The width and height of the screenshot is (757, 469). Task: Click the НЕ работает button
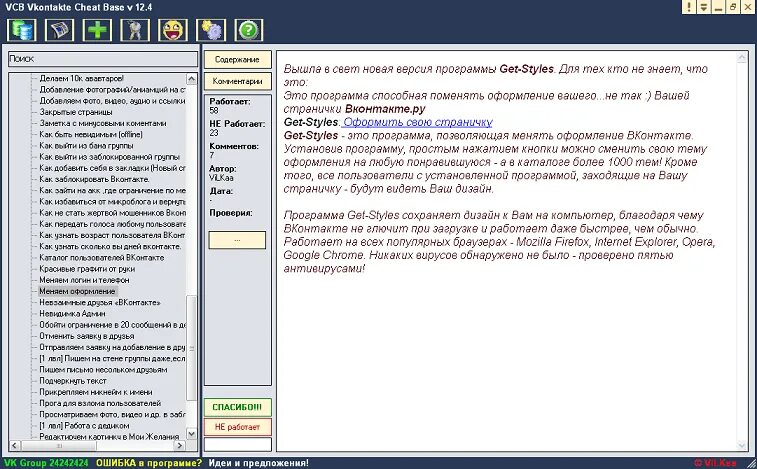238,427
